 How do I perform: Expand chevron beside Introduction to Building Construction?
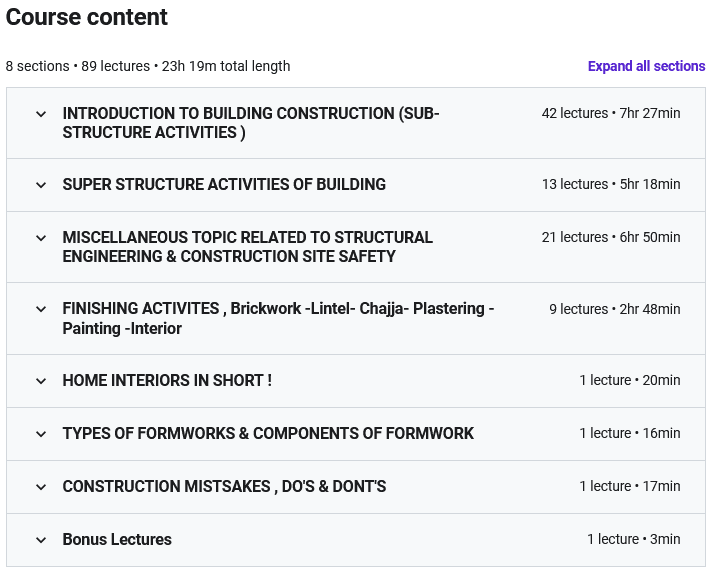coord(41,114)
